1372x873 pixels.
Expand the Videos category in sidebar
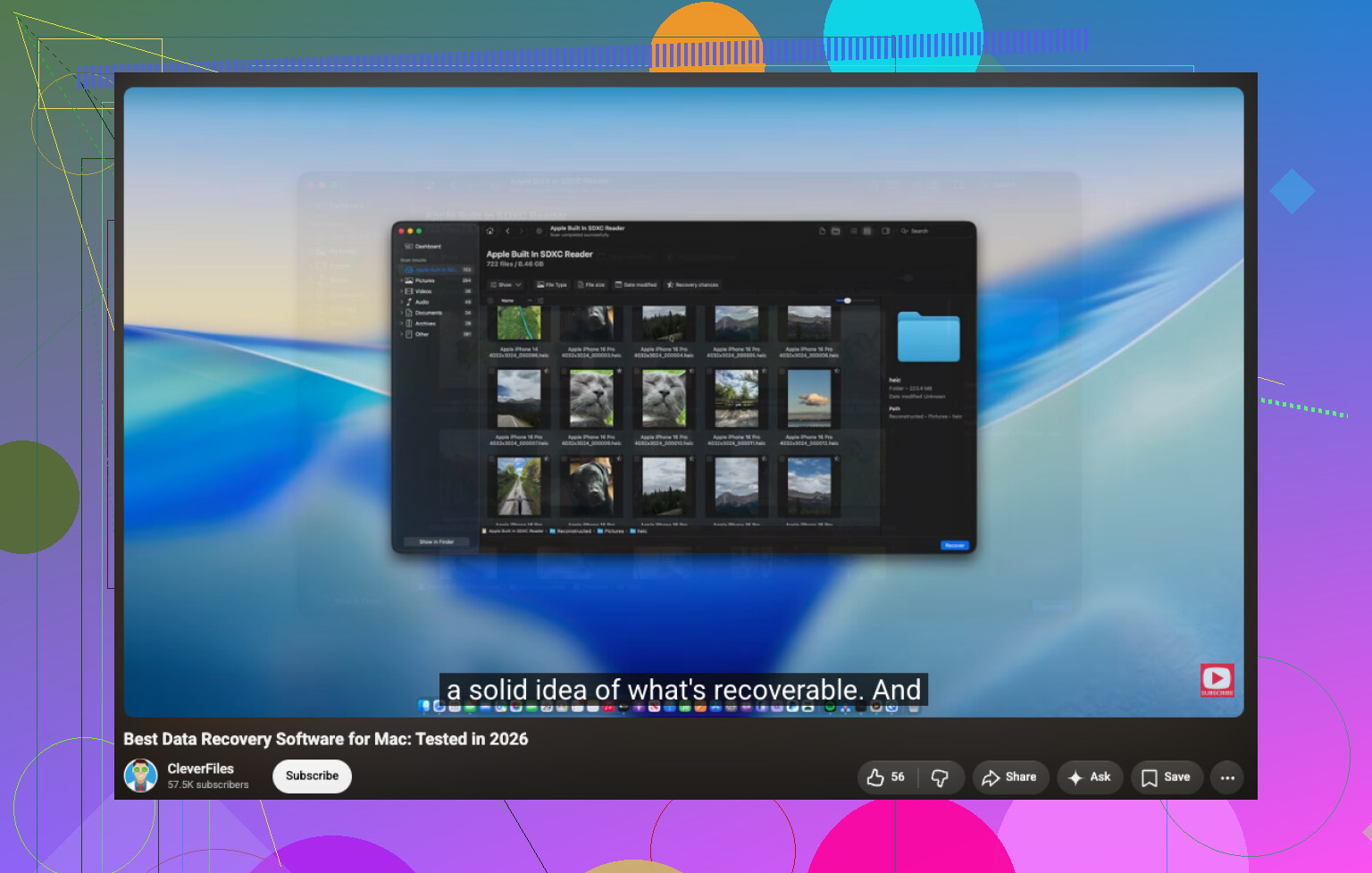pyautogui.click(x=401, y=291)
